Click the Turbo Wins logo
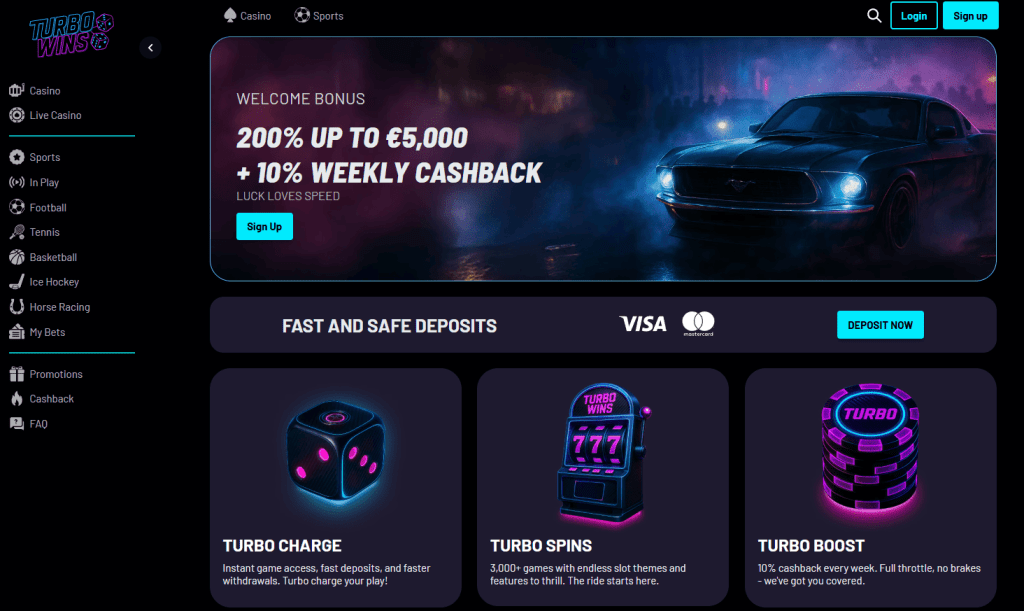The image size is (1024, 611). coord(71,34)
